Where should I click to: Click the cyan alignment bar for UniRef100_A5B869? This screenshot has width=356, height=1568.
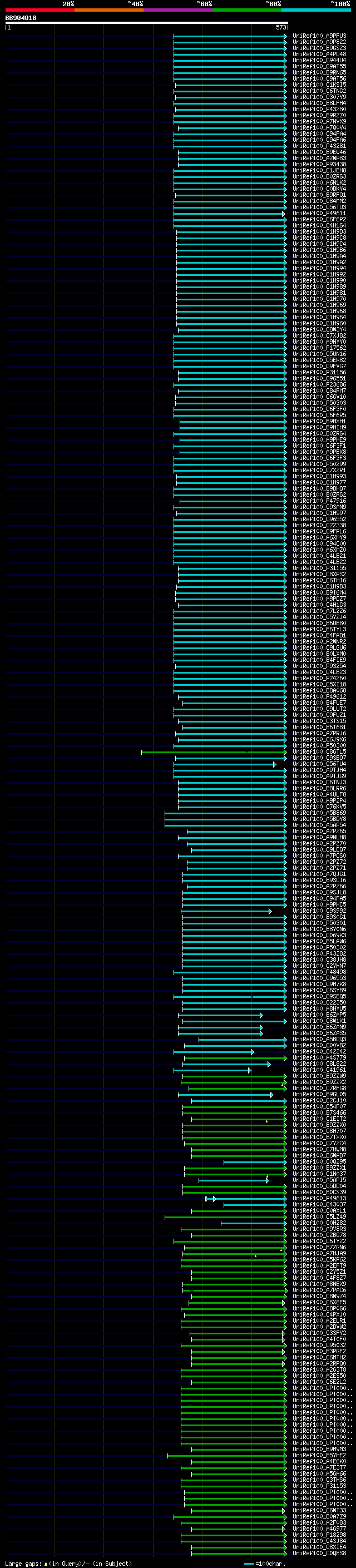pos(225,813)
